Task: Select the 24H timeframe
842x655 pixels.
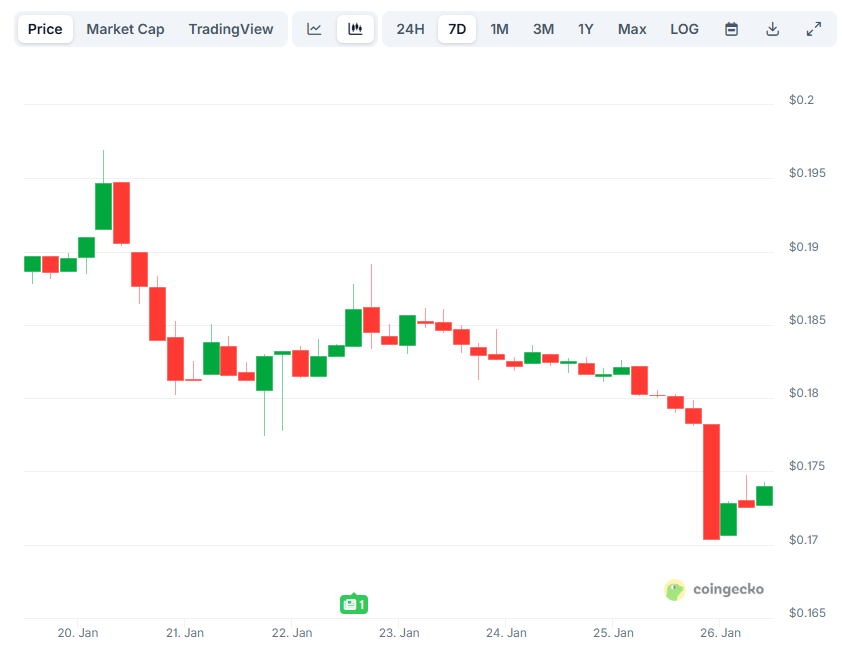Action: tap(410, 28)
